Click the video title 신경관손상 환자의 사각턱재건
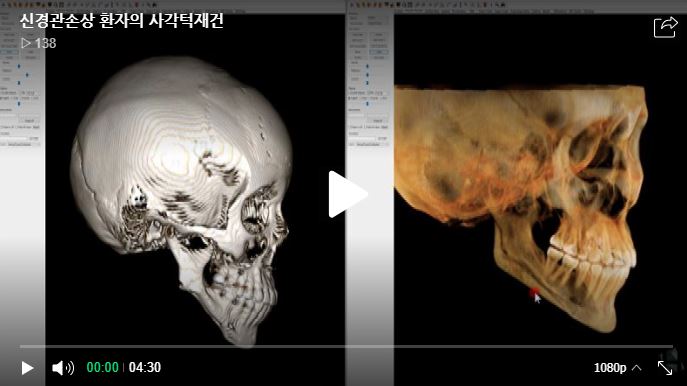The image size is (687, 386). pos(122,21)
